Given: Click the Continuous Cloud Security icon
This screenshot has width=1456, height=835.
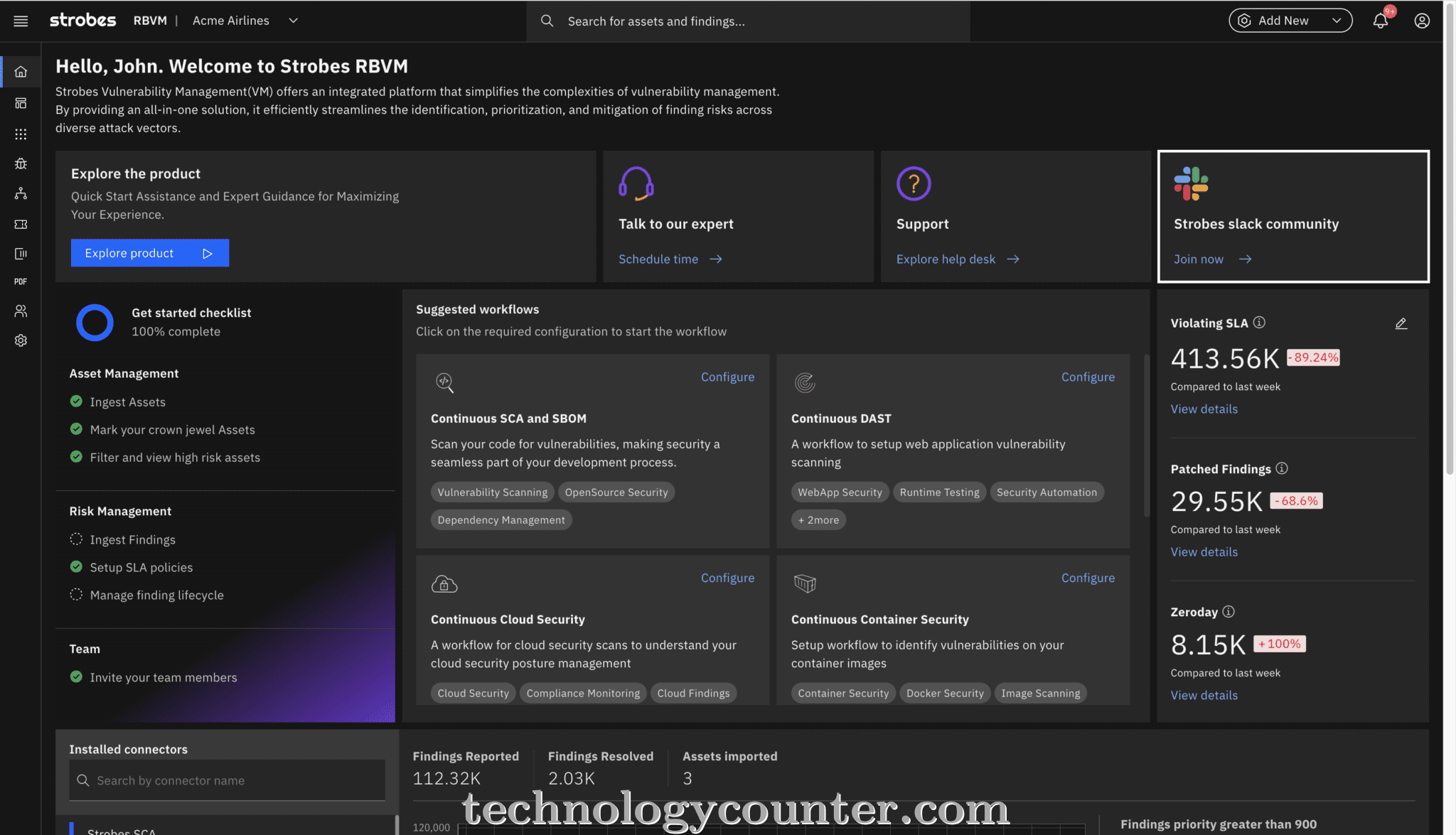Looking at the screenshot, I should tap(444, 583).
